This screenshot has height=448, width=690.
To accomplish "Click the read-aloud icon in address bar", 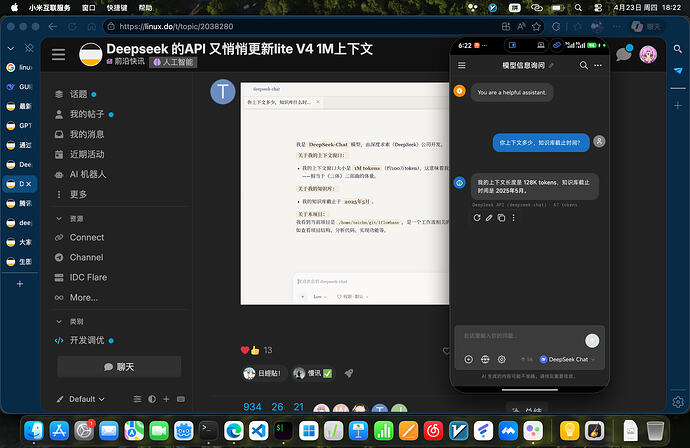I will tap(521, 26).
